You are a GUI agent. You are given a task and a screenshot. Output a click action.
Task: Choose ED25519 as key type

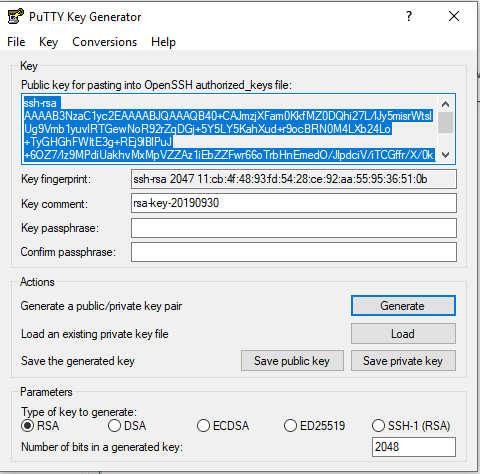click(x=314, y=426)
